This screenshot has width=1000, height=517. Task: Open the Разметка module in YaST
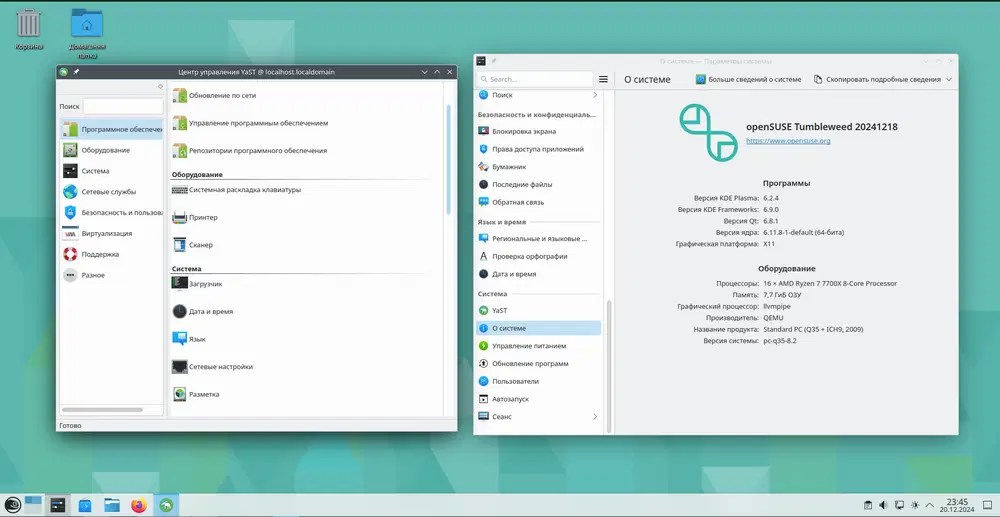coord(196,395)
